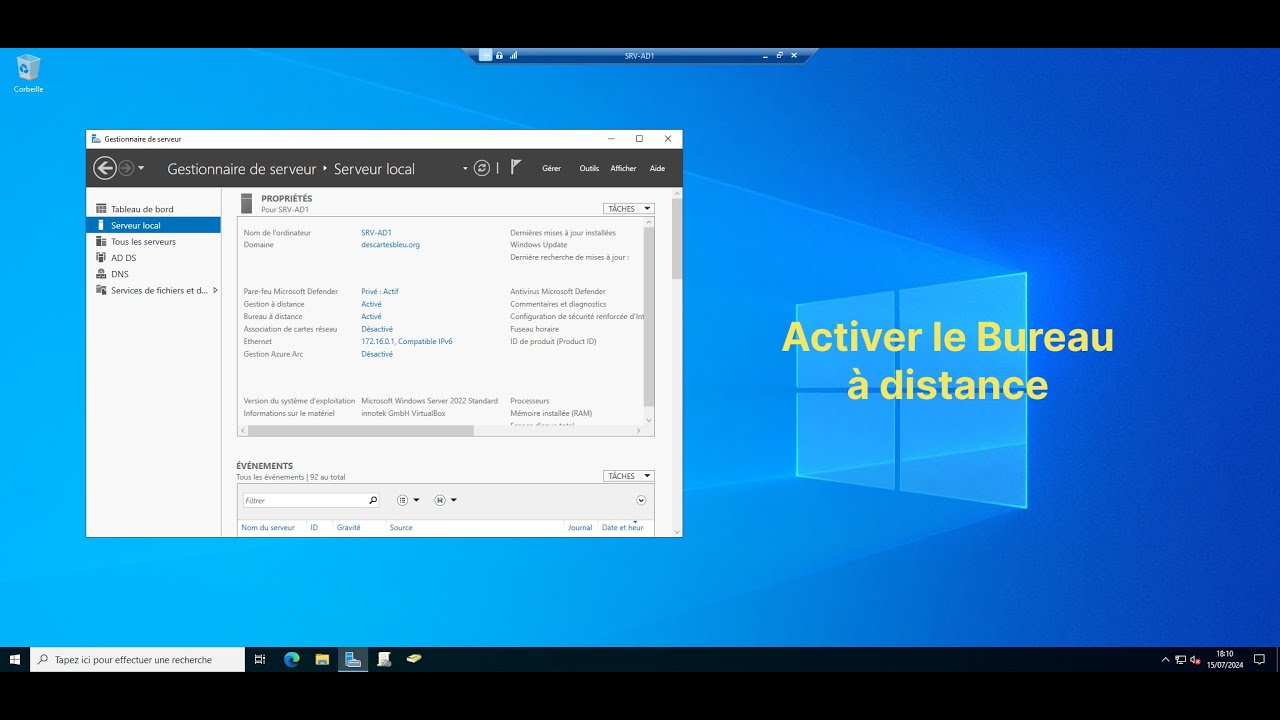
Task: Click the Windows Start button
Action: click(15, 659)
